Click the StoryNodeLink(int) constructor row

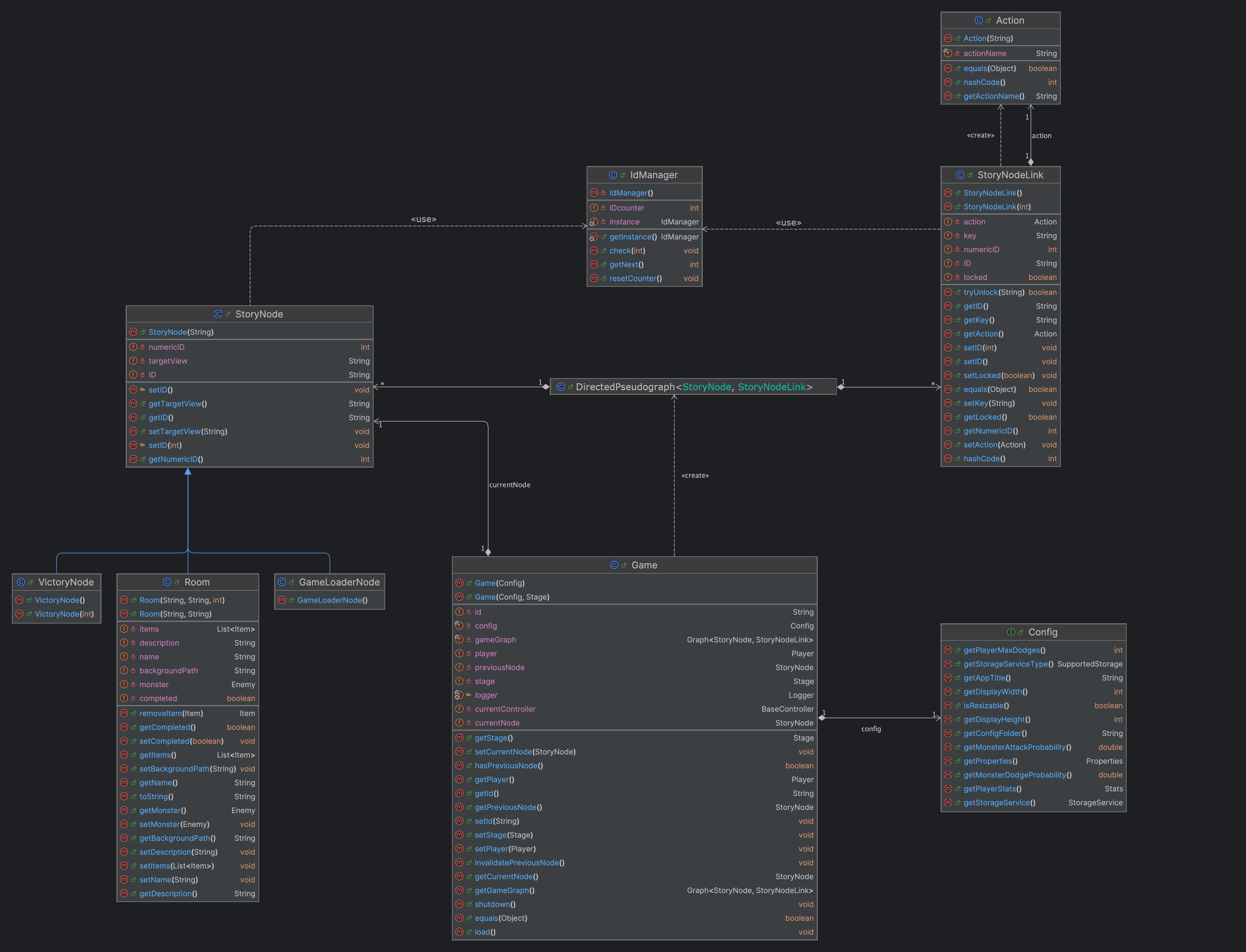[x=1000, y=207]
